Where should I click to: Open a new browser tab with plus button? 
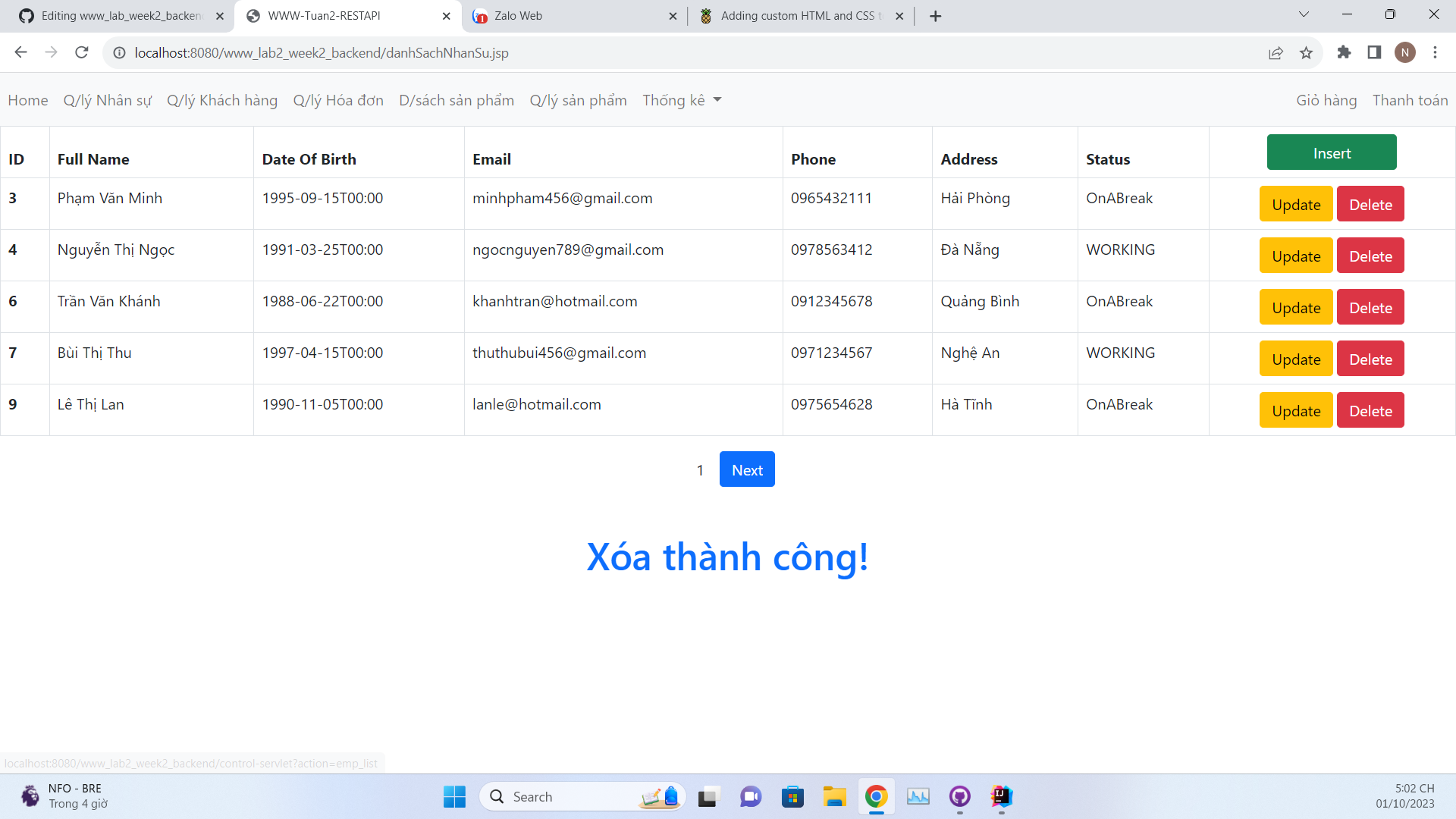pyautogui.click(x=935, y=15)
